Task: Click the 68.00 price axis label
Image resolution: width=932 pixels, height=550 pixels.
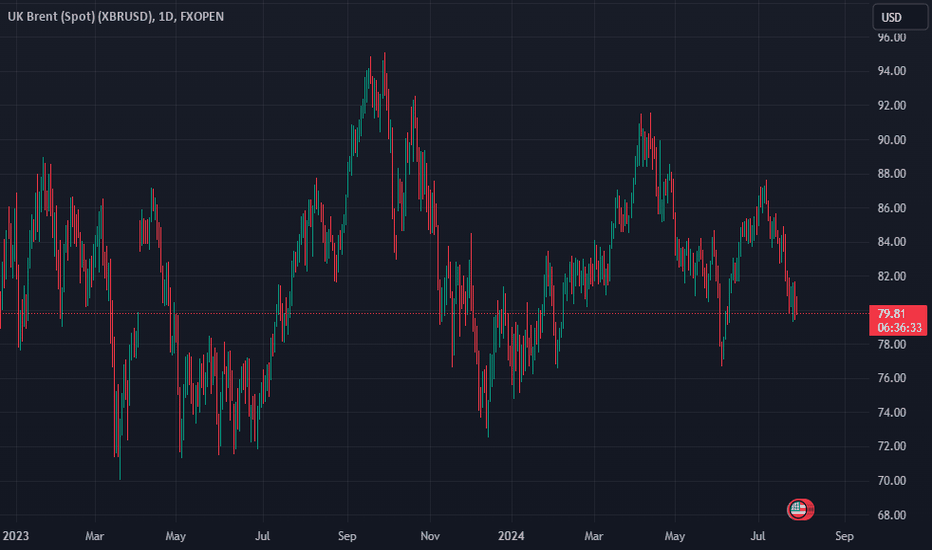Action: tap(892, 515)
